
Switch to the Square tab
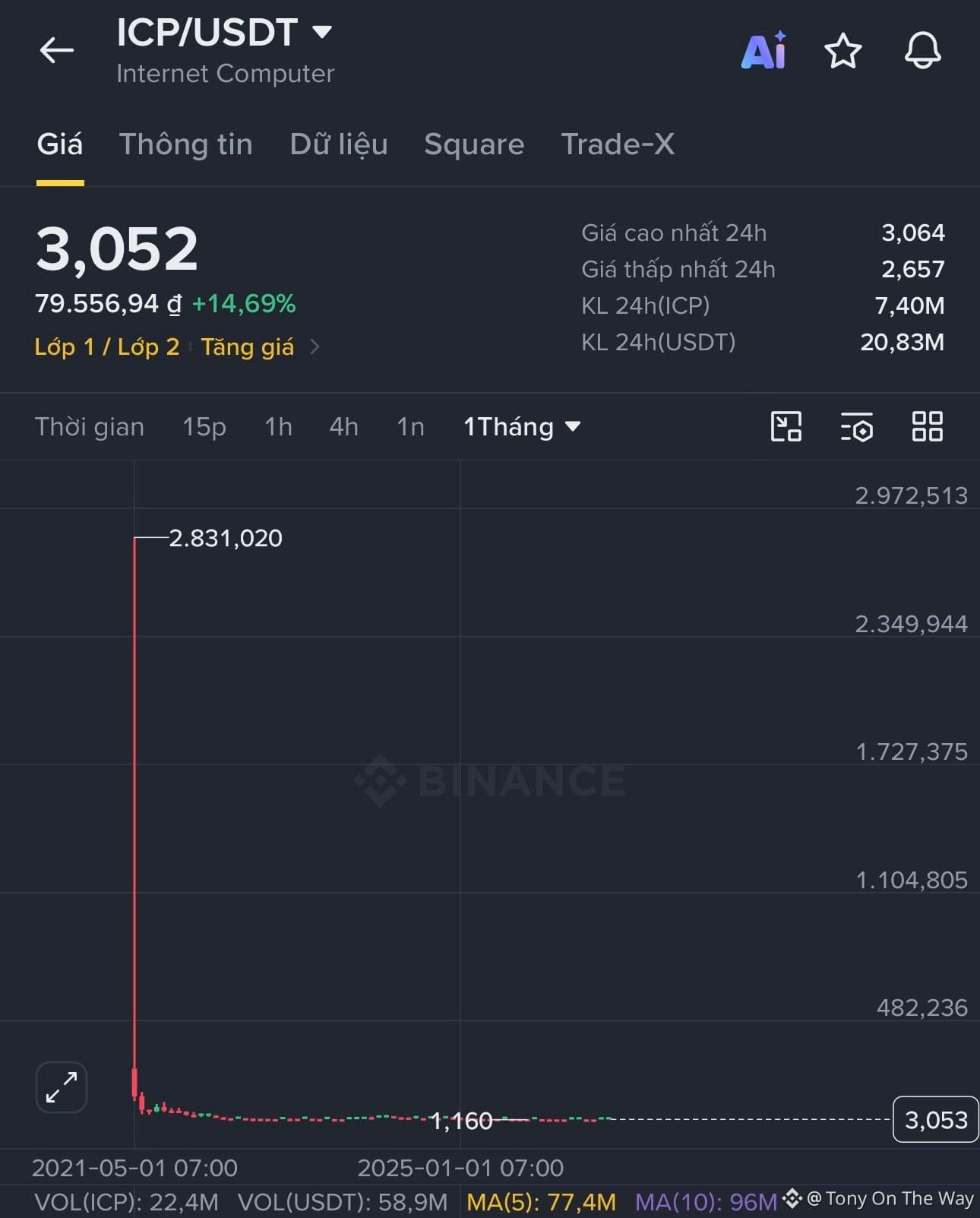click(x=474, y=144)
